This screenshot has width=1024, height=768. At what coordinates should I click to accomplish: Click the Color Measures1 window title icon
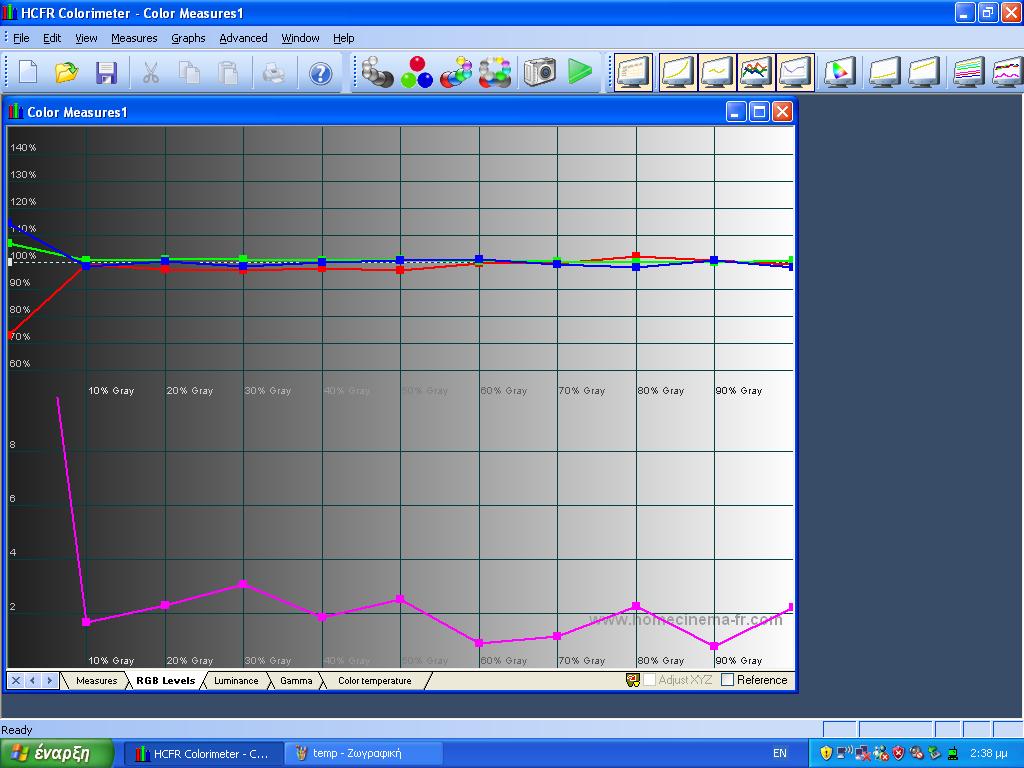click(15, 112)
